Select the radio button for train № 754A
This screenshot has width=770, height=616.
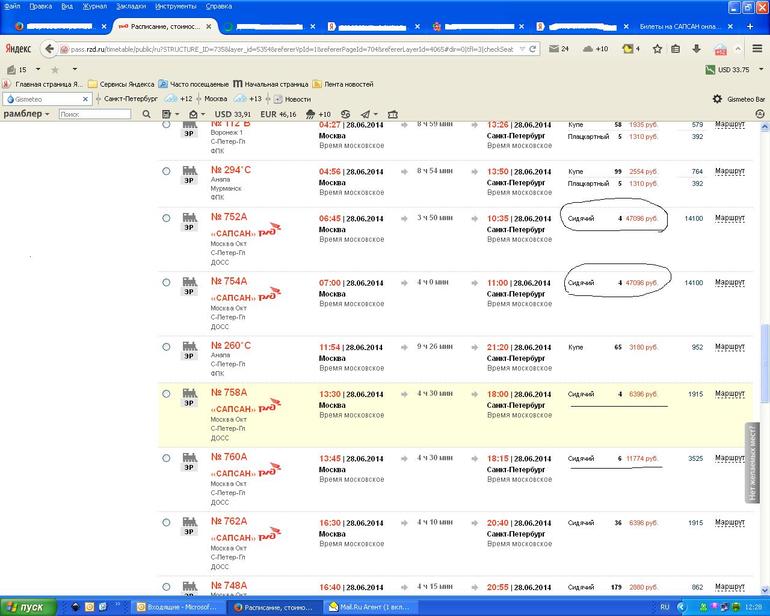pyautogui.click(x=166, y=282)
